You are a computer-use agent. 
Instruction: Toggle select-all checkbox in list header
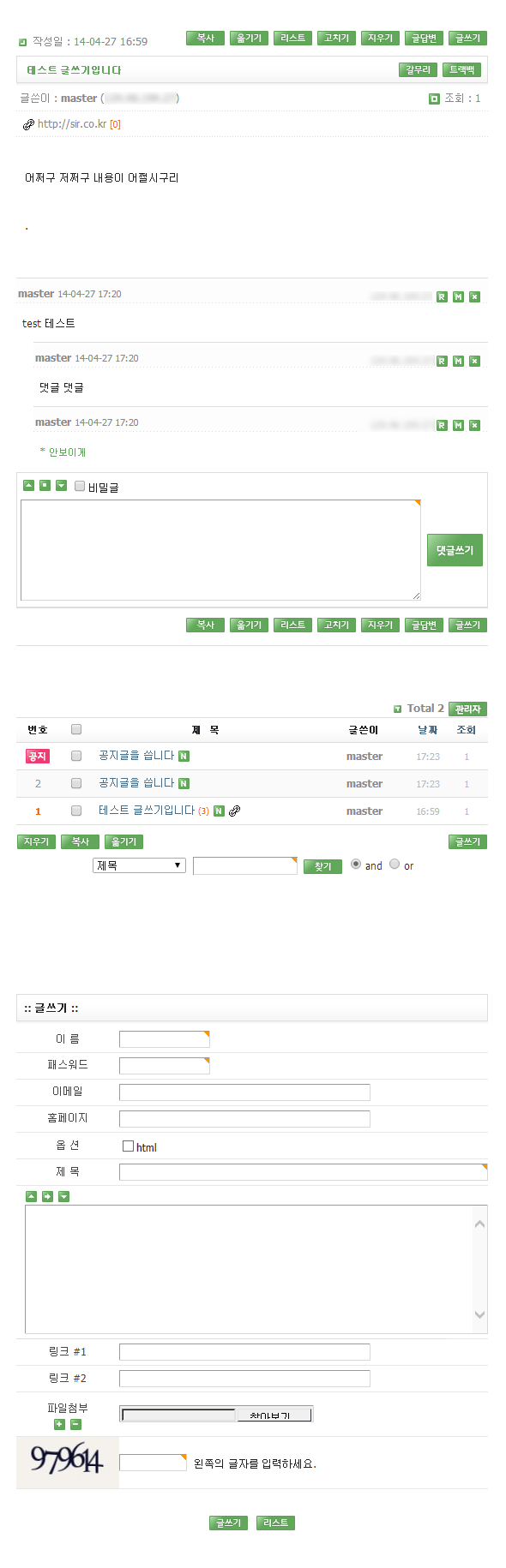click(76, 729)
